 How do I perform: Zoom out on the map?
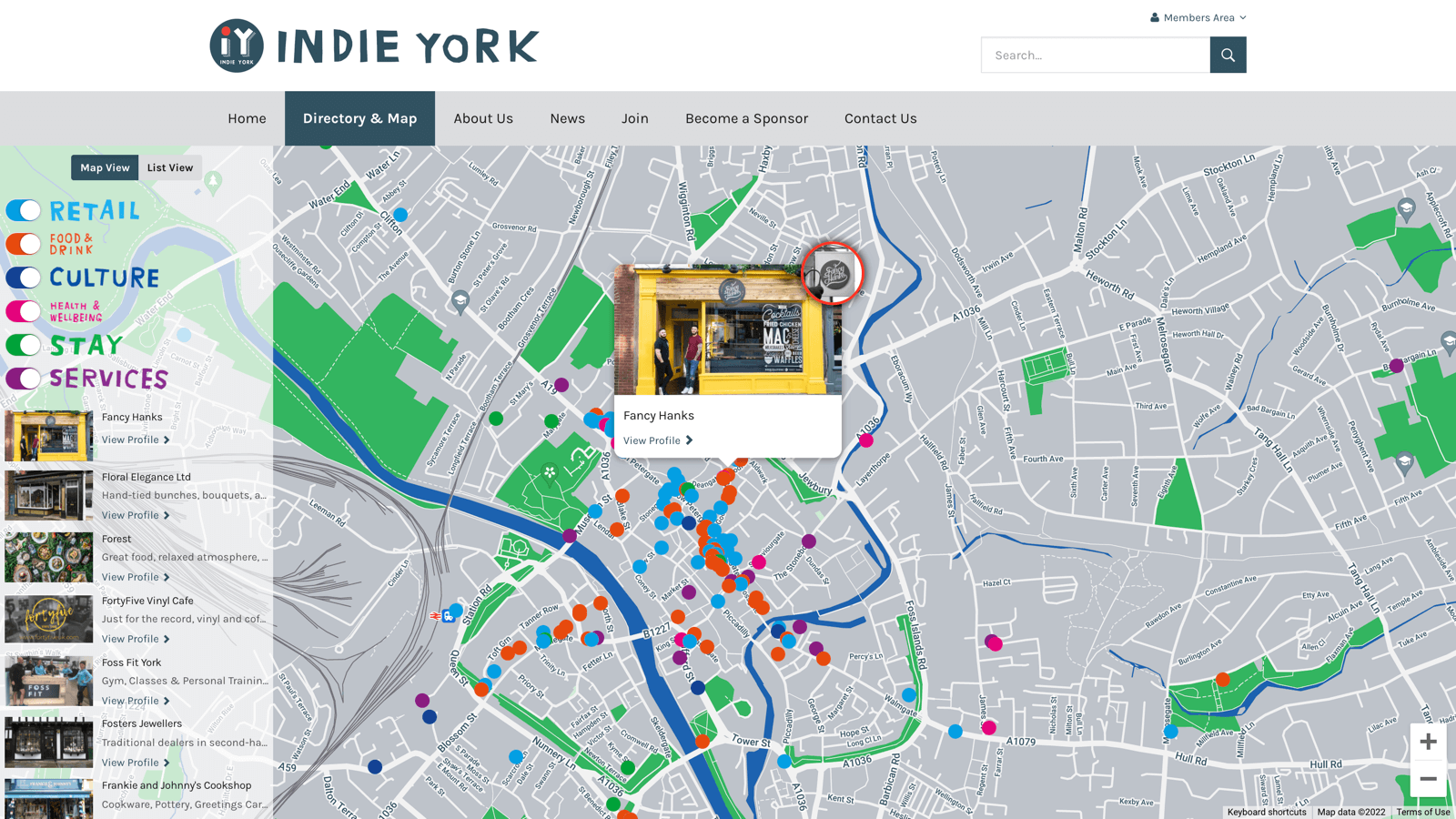[1427, 779]
